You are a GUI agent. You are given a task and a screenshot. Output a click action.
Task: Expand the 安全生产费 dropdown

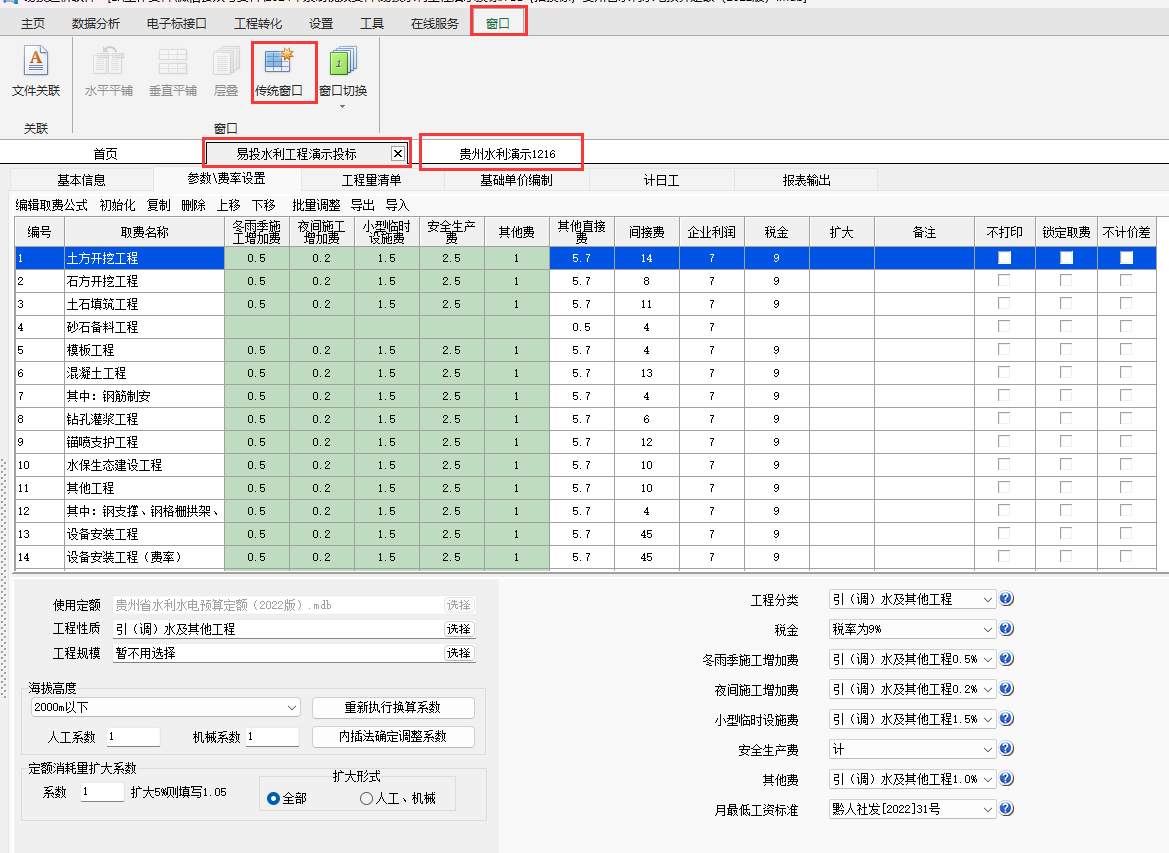coord(988,749)
